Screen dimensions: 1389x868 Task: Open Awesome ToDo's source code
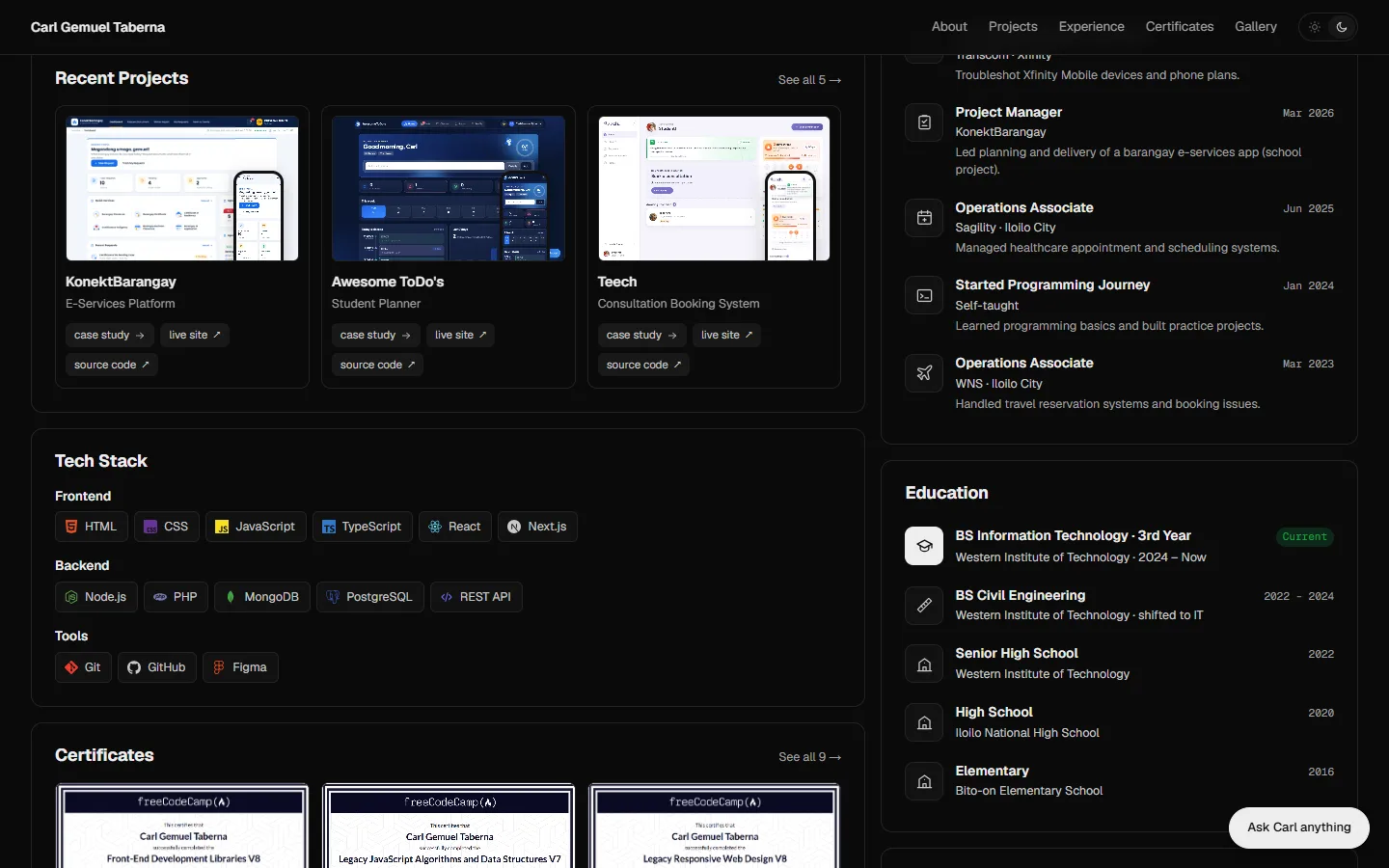click(377, 365)
